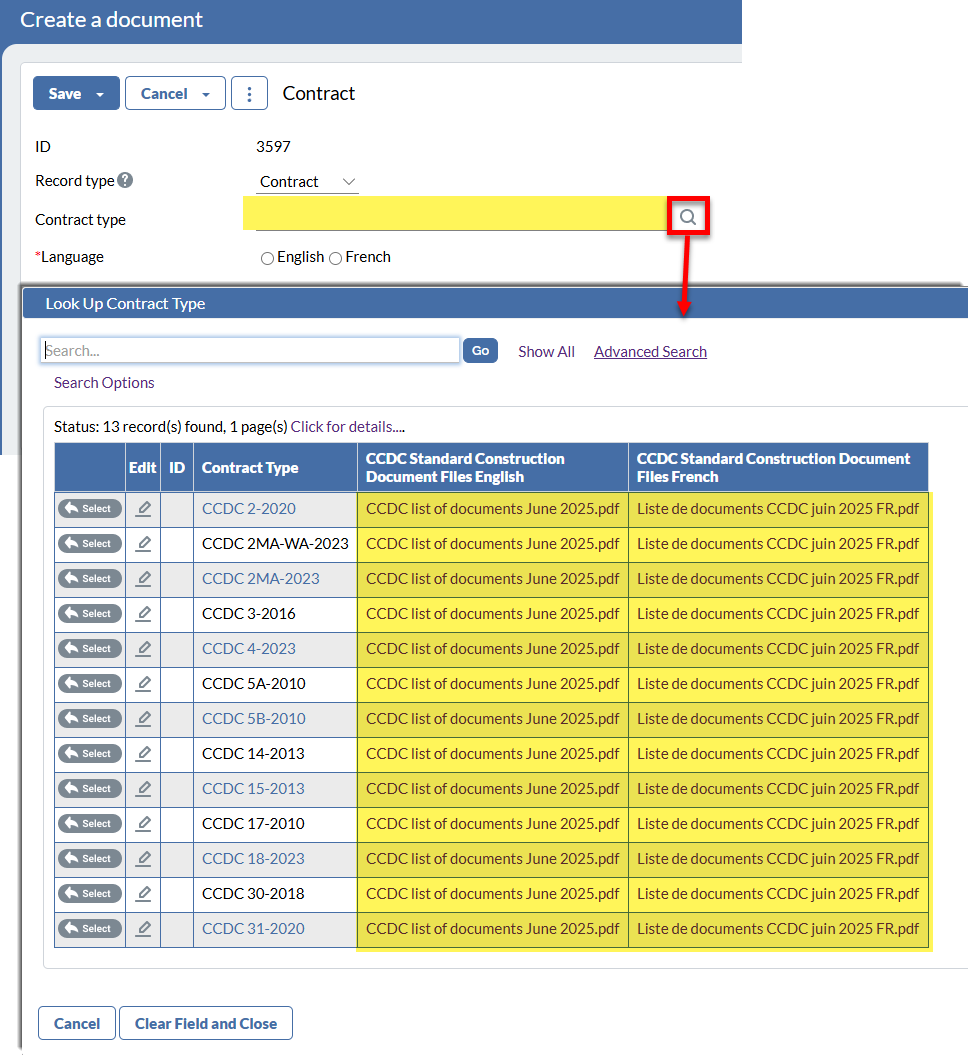Choose the French language radio button
Viewport: 968px width, 1055px height.
336,258
